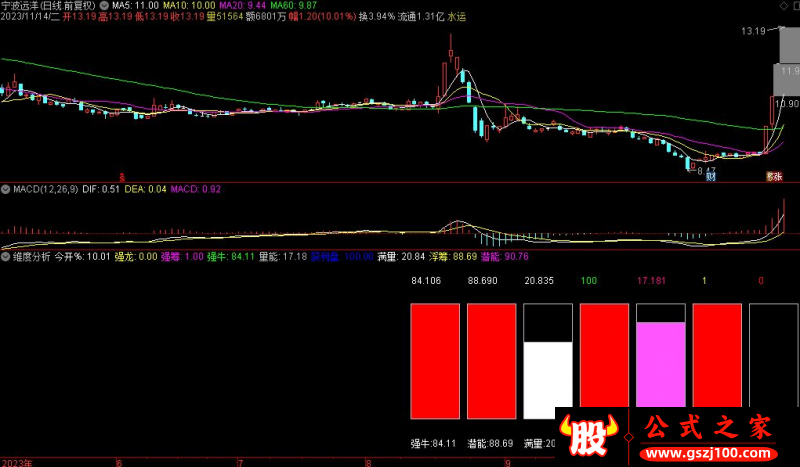Open the main chart indicator dropdown beside 宁波远洋

(x=104, y=6)
